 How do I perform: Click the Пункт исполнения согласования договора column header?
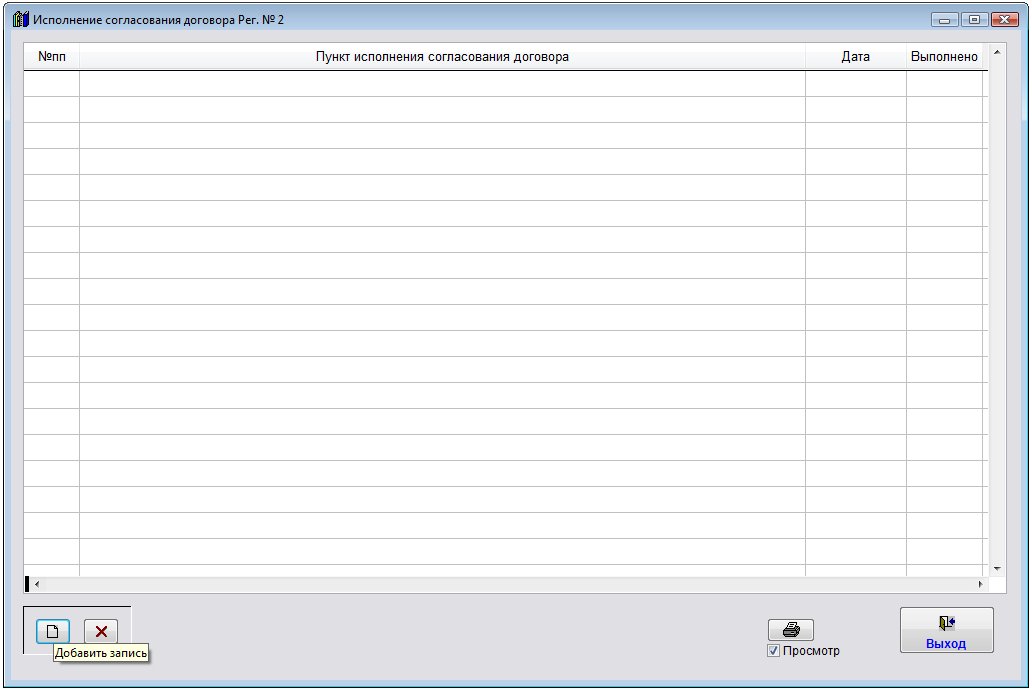[x=442, y=57]
